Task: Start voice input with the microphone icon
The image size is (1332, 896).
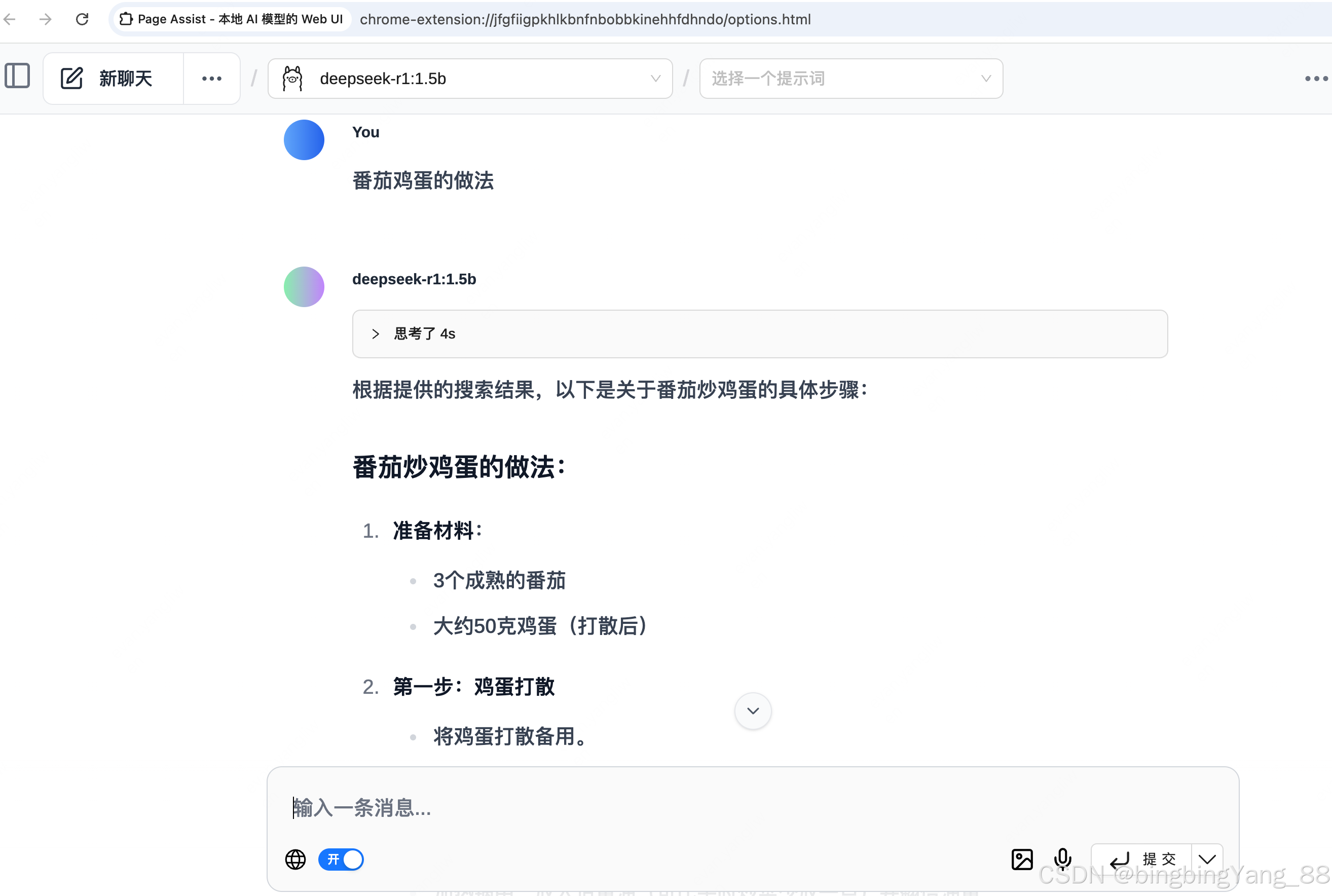Action: pos(1062,857)
